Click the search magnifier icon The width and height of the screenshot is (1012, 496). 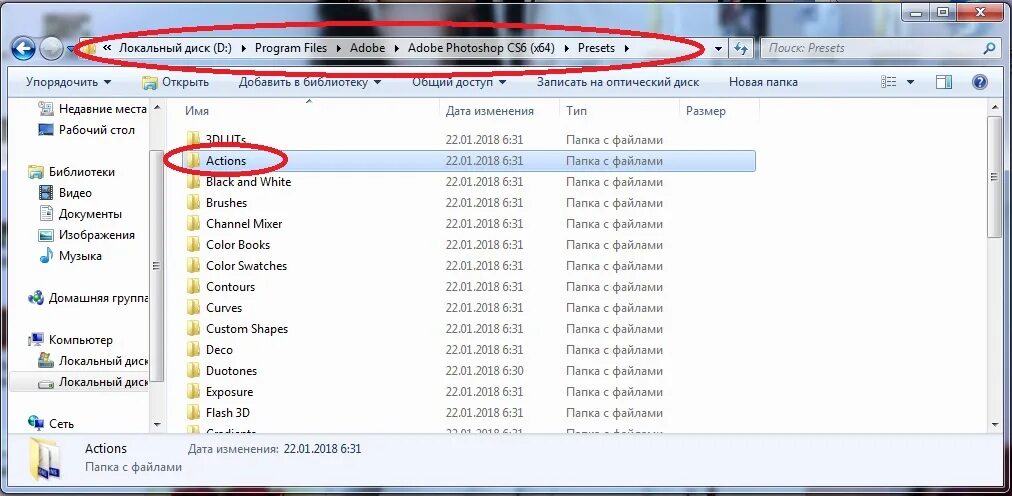988,48
